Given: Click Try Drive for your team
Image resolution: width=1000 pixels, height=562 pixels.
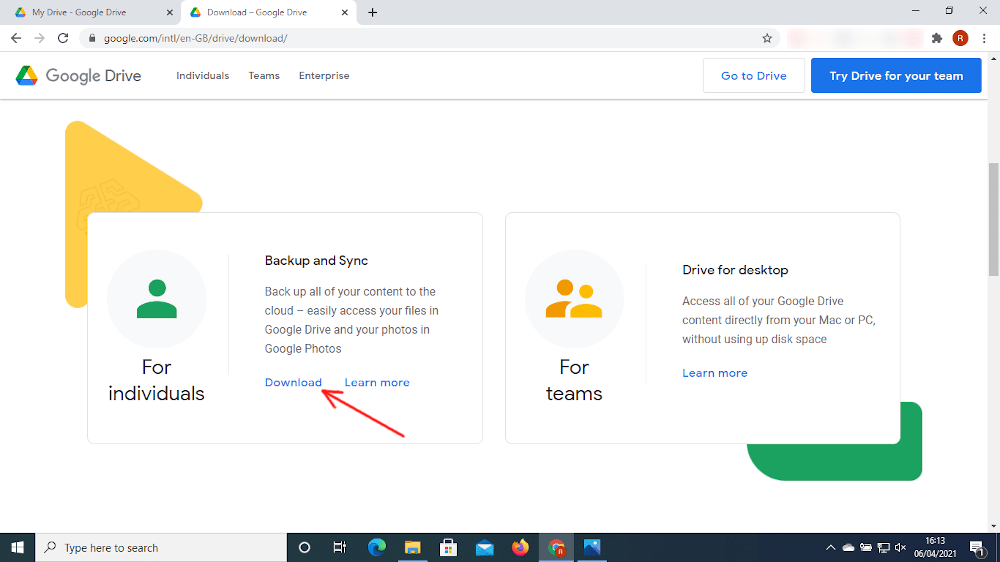Looking at the screenshot, I should 896,75.
